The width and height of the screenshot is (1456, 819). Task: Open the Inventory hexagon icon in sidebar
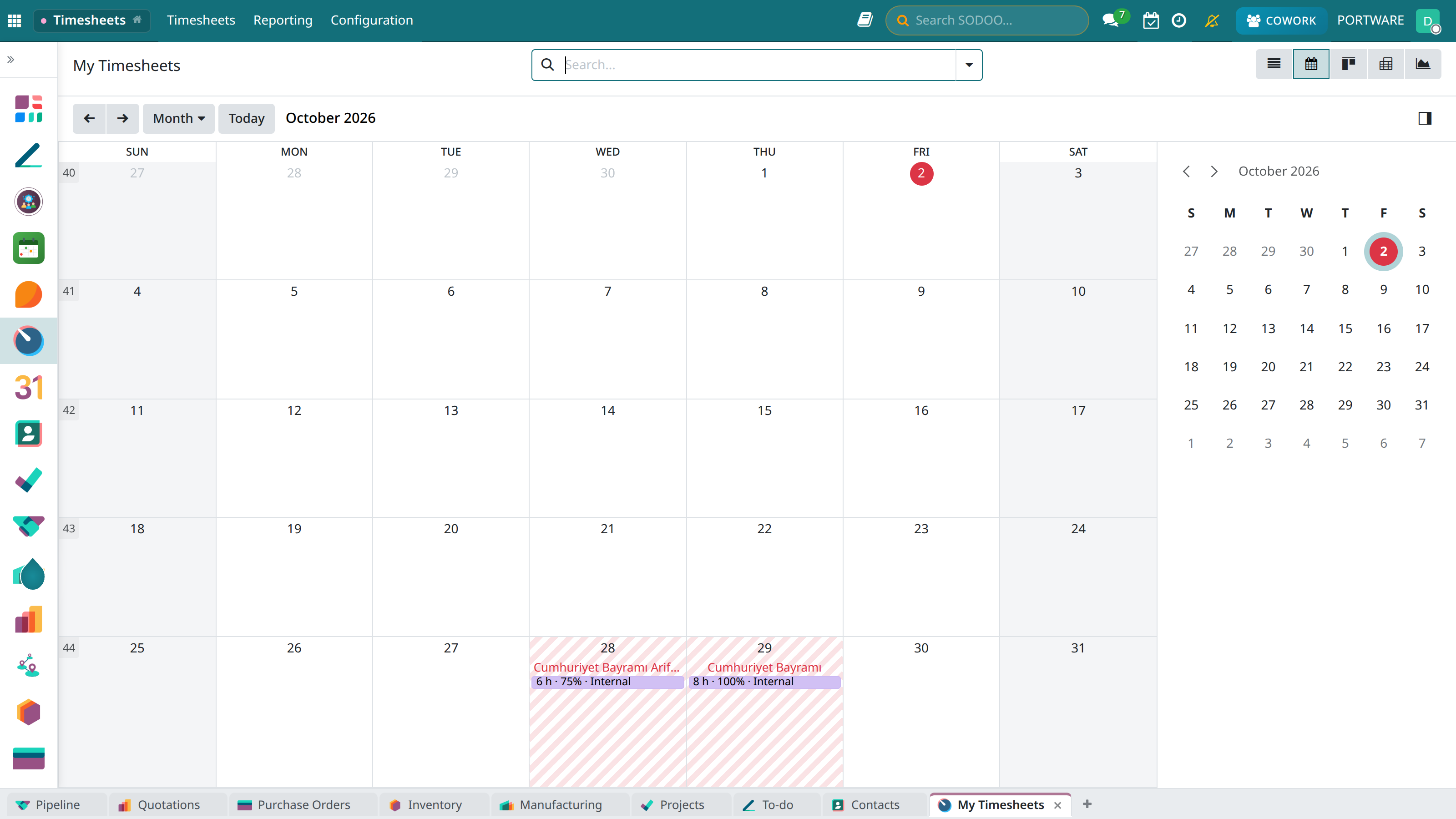point(29,712)
